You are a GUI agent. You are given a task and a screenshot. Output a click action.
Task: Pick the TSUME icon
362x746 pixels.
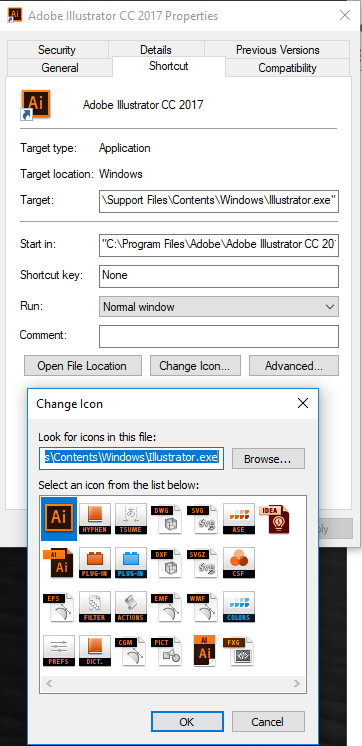[x=131, y=519]
